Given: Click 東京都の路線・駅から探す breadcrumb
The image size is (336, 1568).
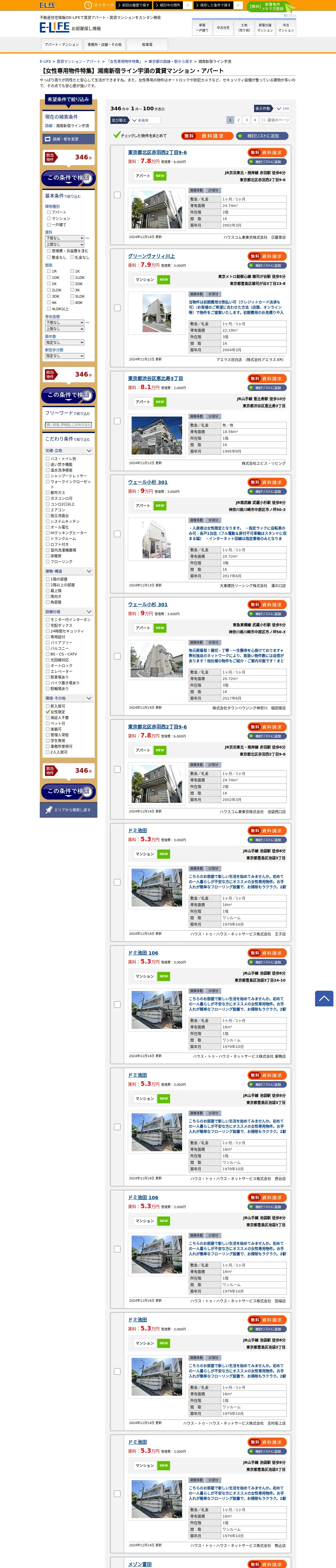Looking at the screenshot, I should 170,61.
